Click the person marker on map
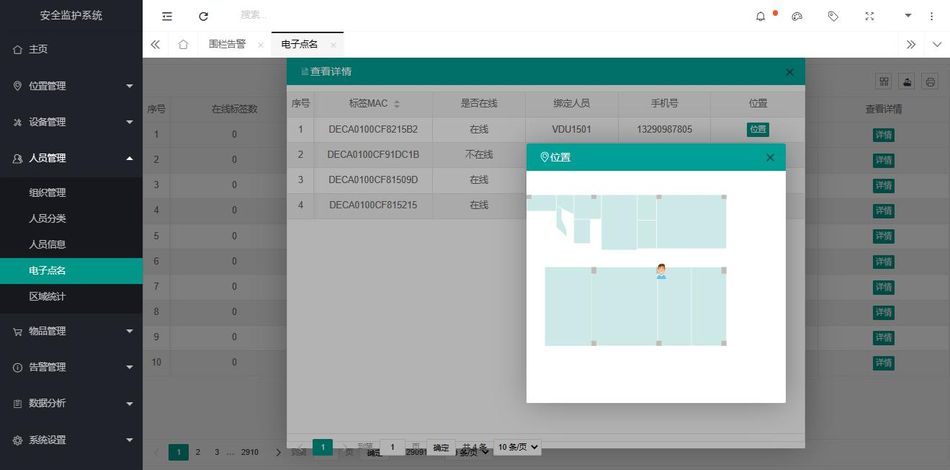The image size is (950, 470). (x=661, y=271)
